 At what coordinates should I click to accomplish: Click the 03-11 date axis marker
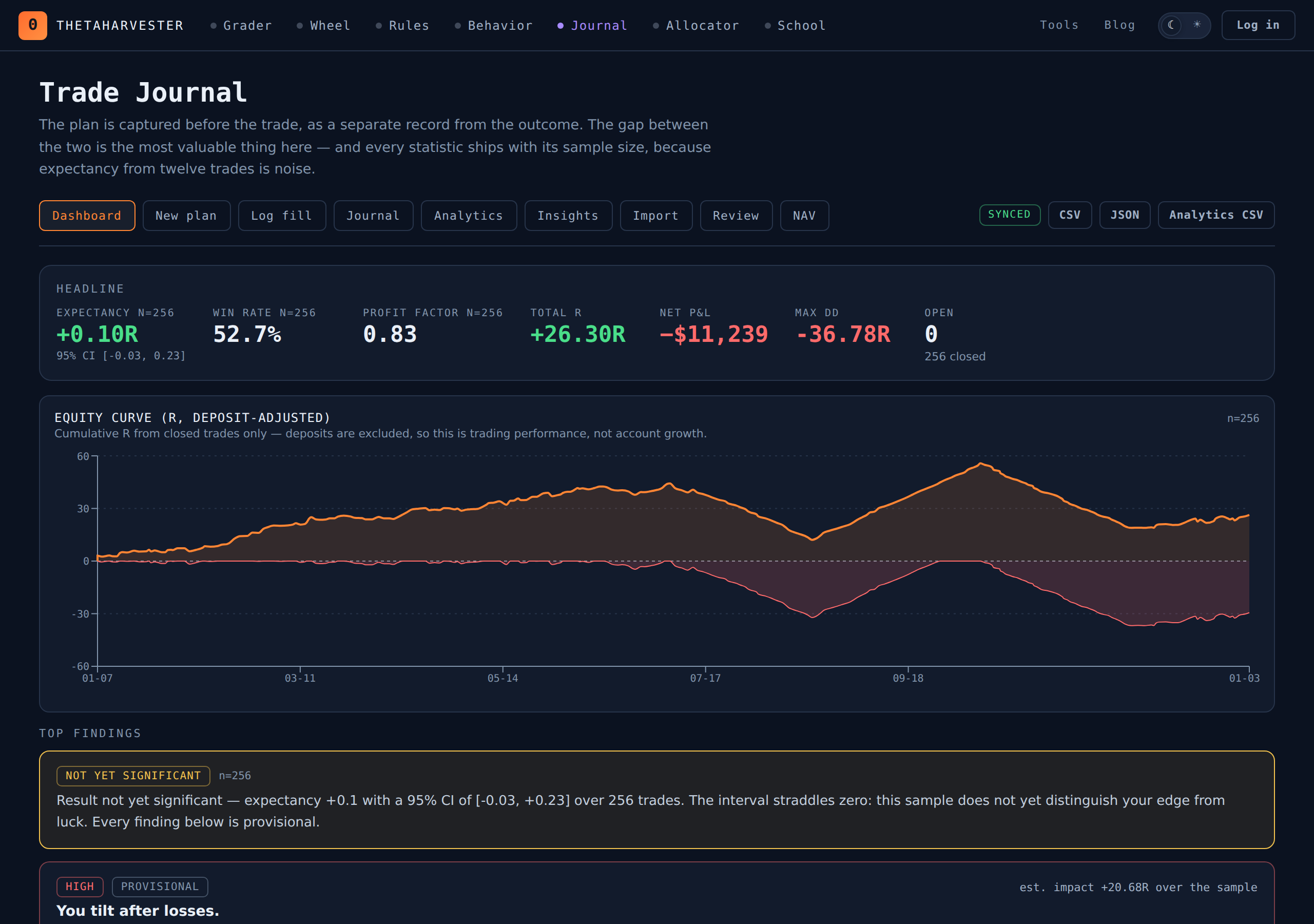point(300,679)
